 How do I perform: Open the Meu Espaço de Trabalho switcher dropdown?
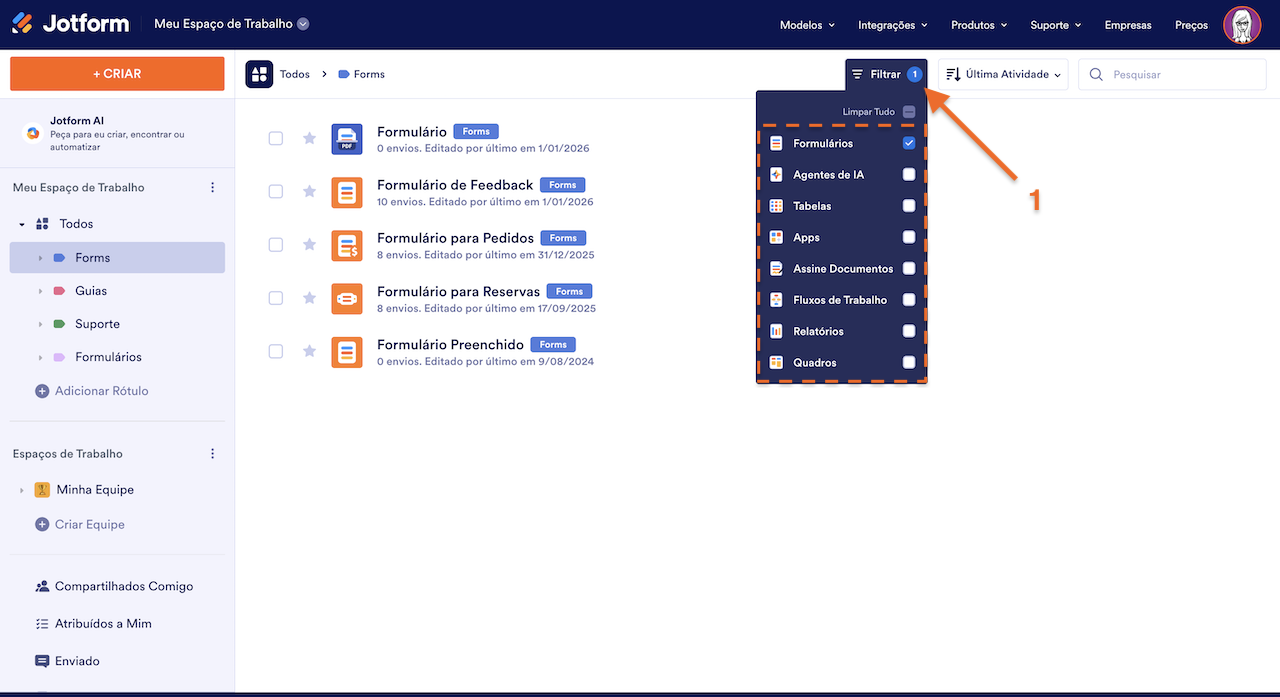(x=303, y=24)
